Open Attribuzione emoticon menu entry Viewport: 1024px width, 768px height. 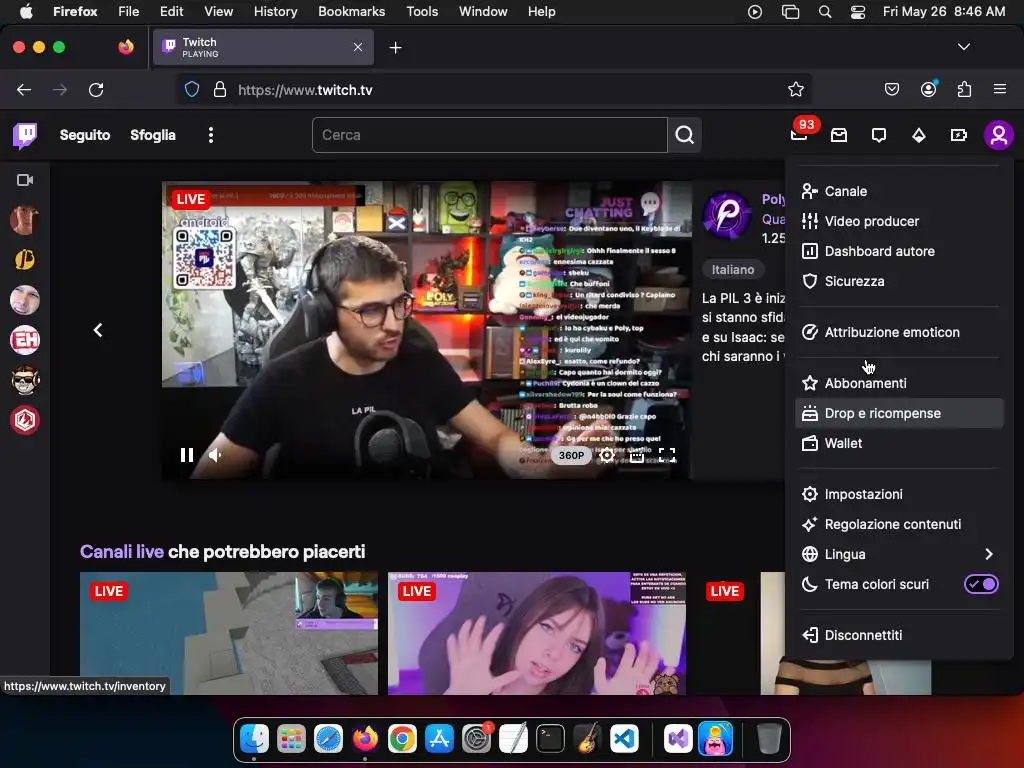(900, 332)
